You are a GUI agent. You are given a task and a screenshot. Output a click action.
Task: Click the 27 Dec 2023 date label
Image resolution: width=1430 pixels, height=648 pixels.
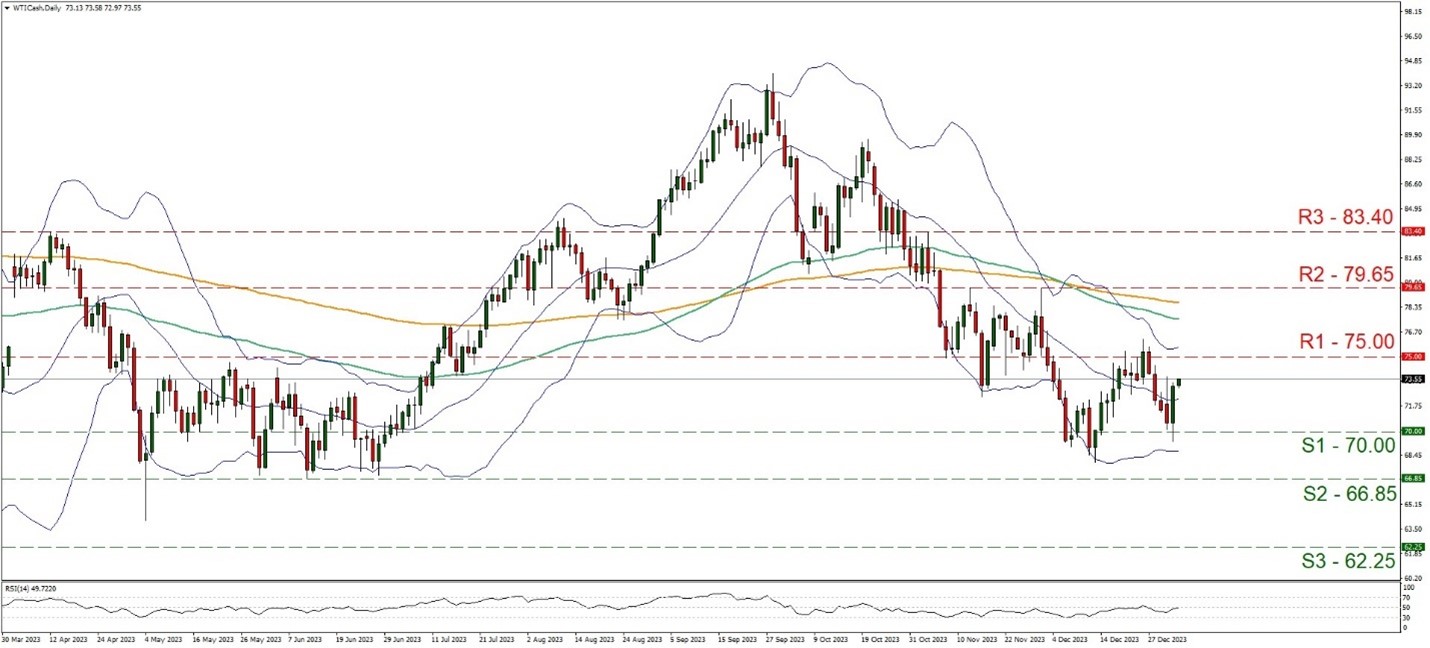(1166, 637)
